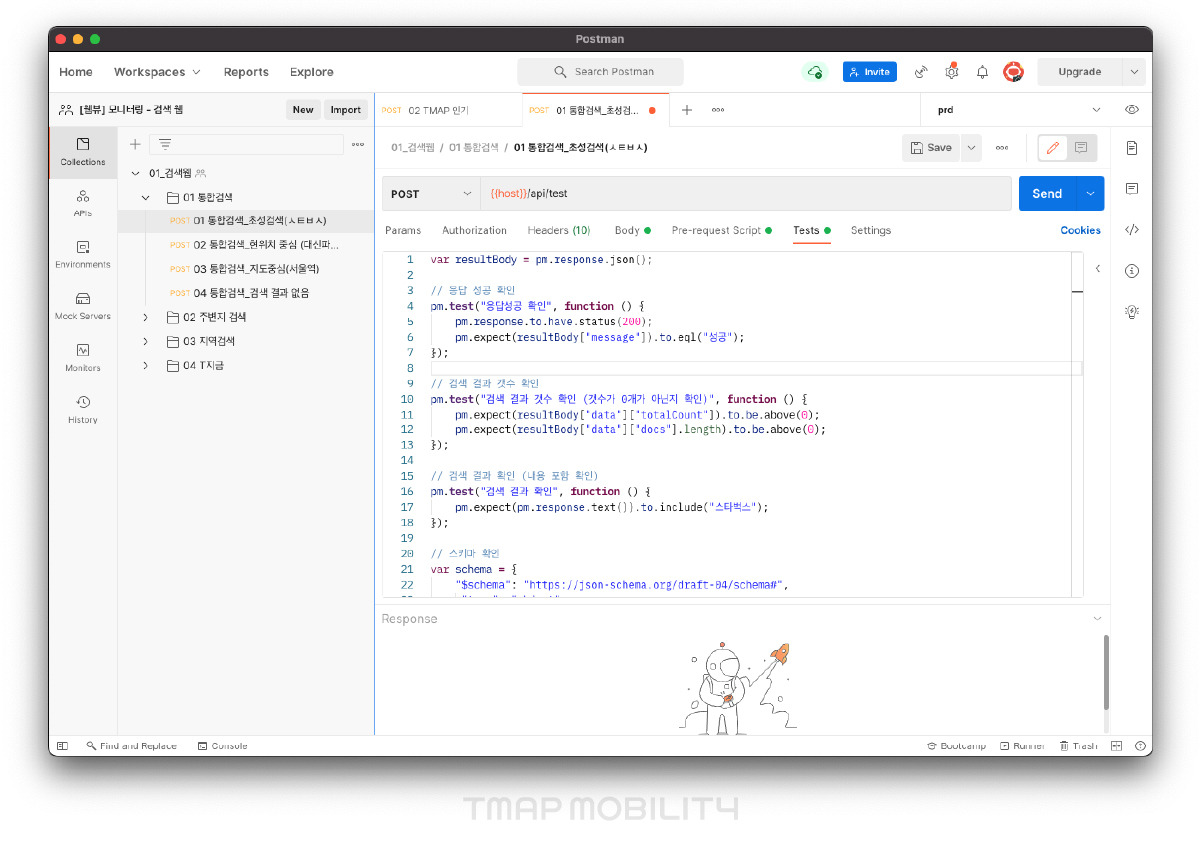
Task: Open the Mock Servers sidebar panel
Action: [83, 306]
